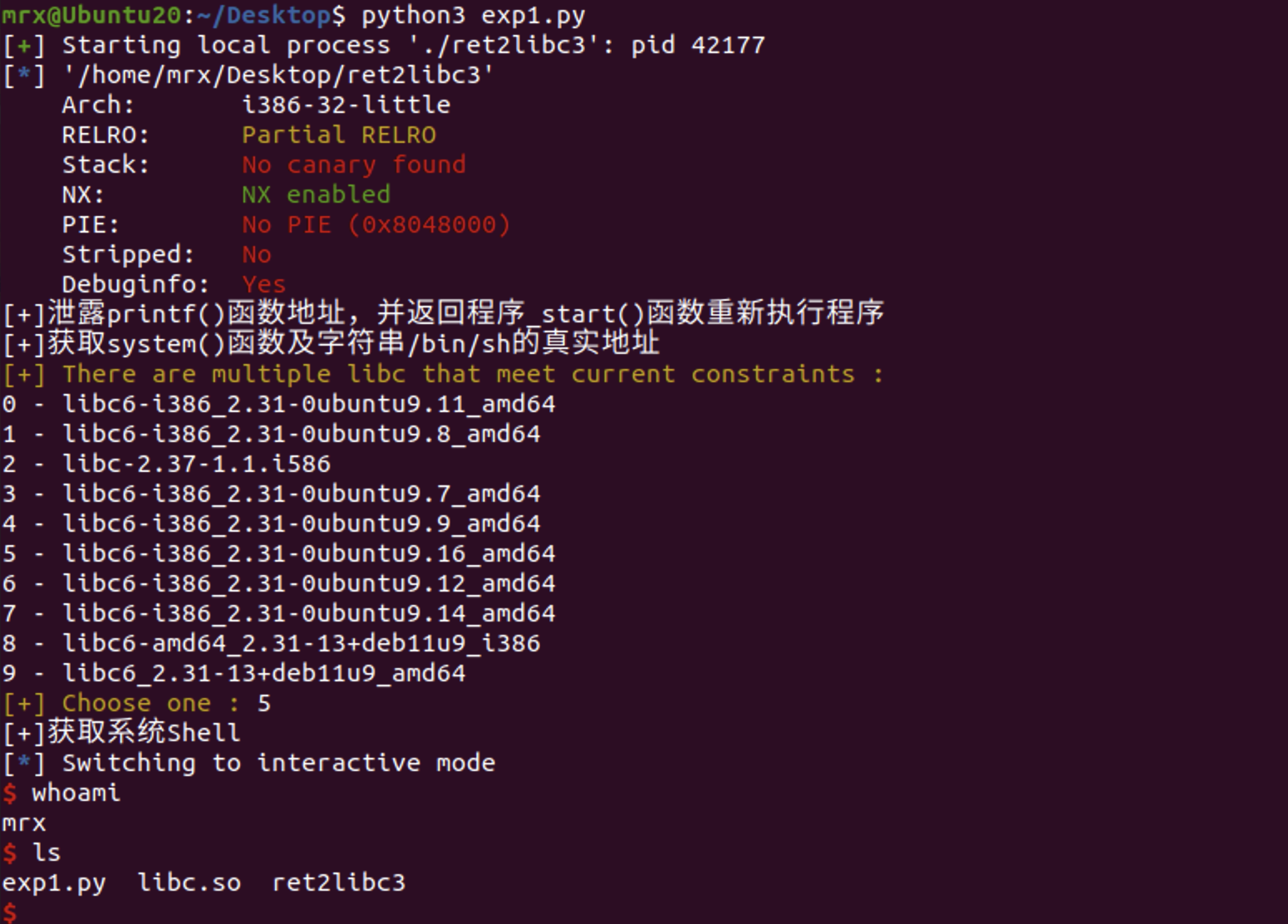Screen dimensions: 1288x924
Task: Click the exp1.py file name in listing
Action: pos(54,882)
